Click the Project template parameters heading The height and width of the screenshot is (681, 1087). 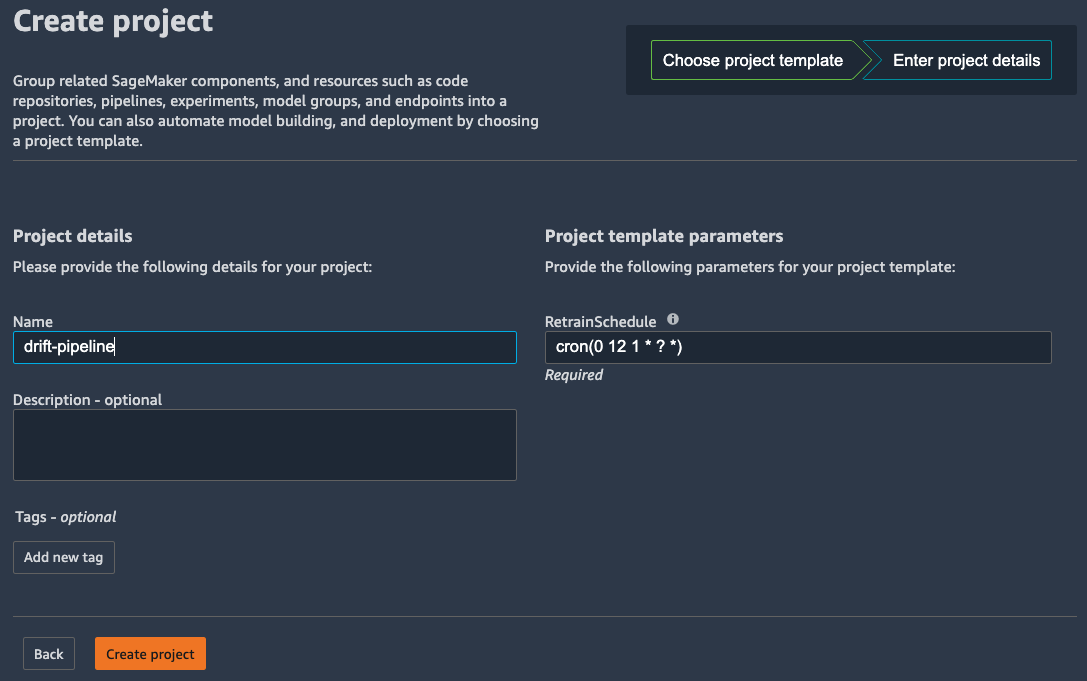click(664, 236)
